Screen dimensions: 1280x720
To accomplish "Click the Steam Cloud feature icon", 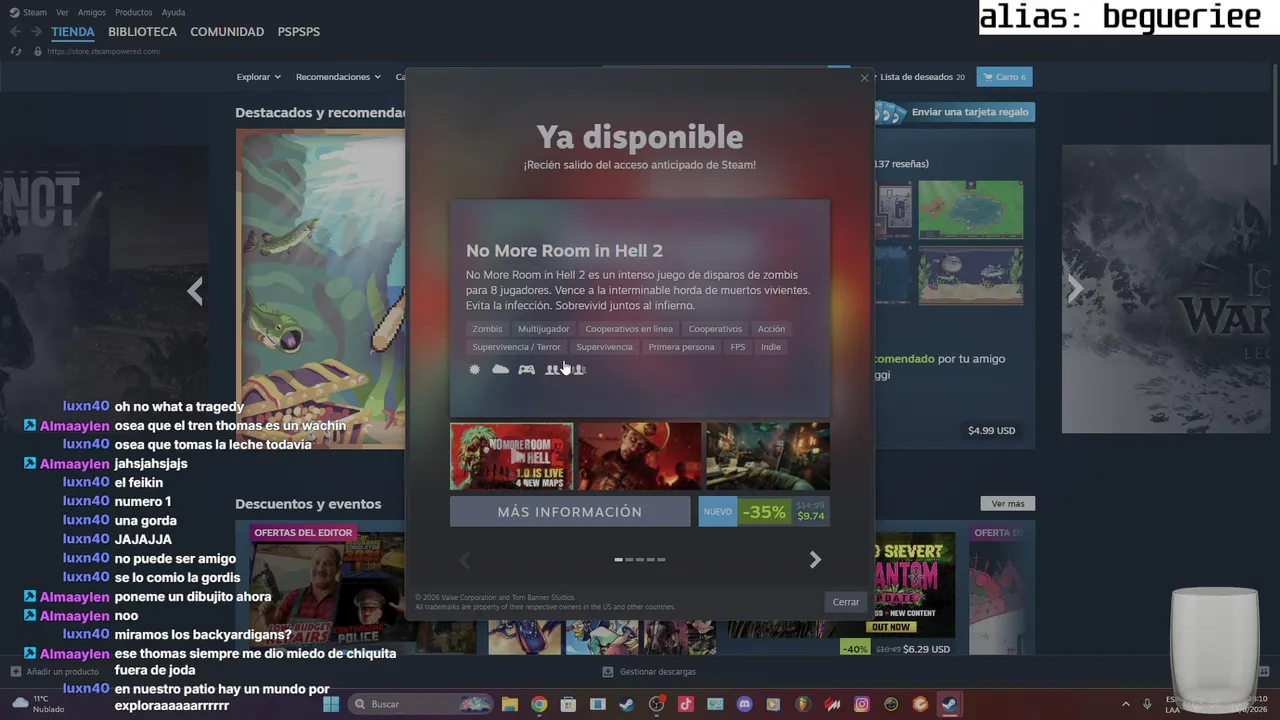I will pos(500,370).
